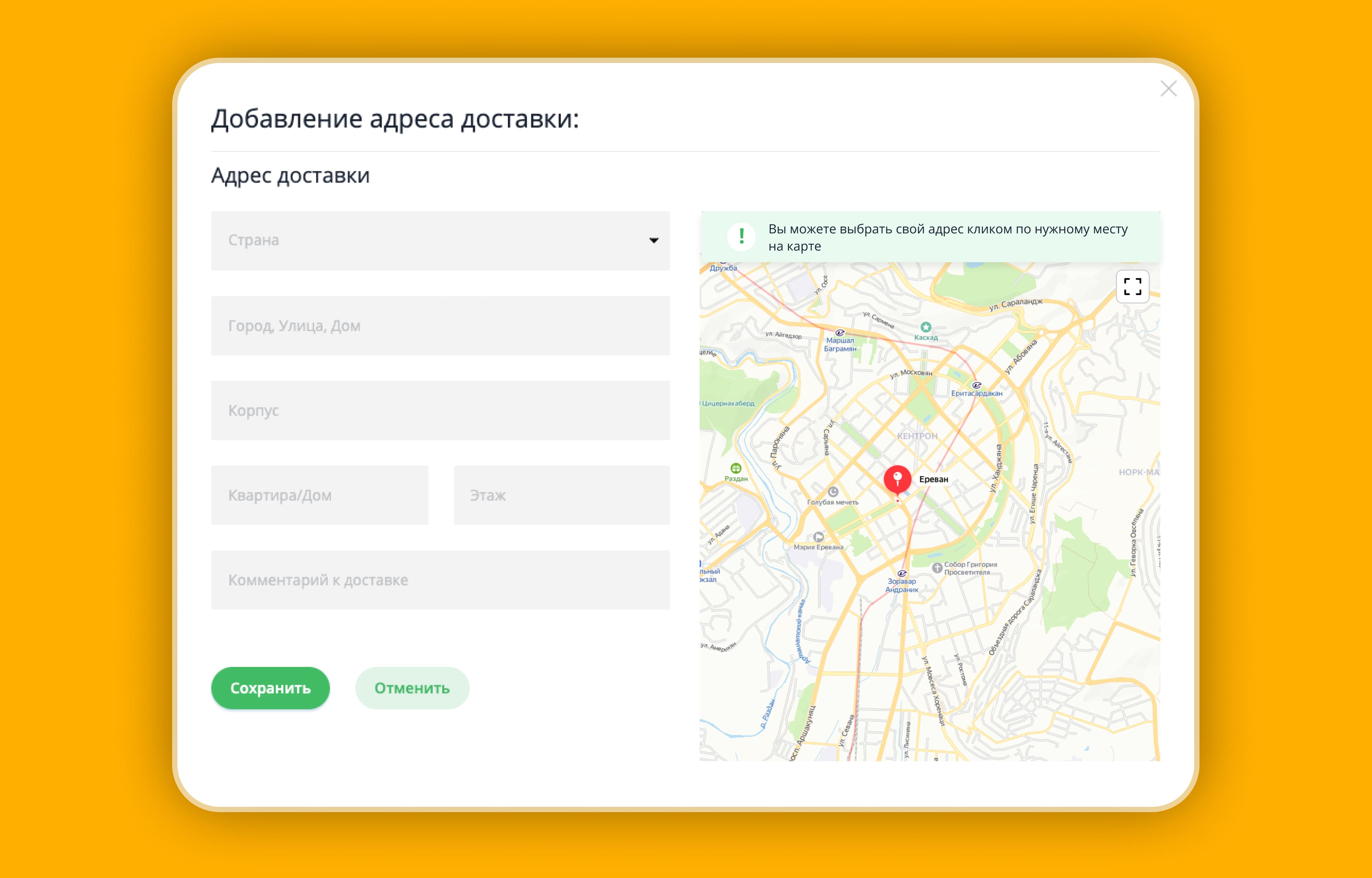This screenshot has height=878, width=1372.
Task: Click the green exclamation info icon
Action: pyautogui.click(x=741, y=236)
